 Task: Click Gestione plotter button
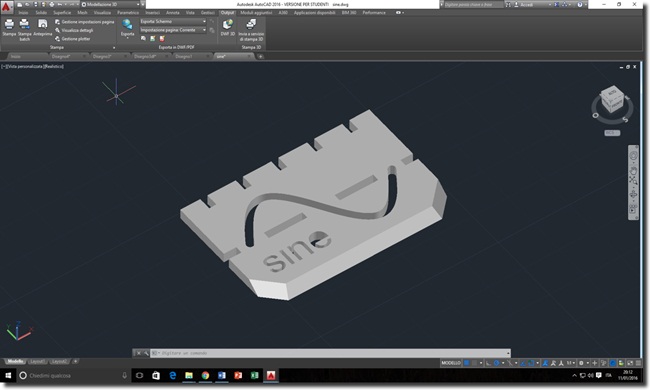73,39
